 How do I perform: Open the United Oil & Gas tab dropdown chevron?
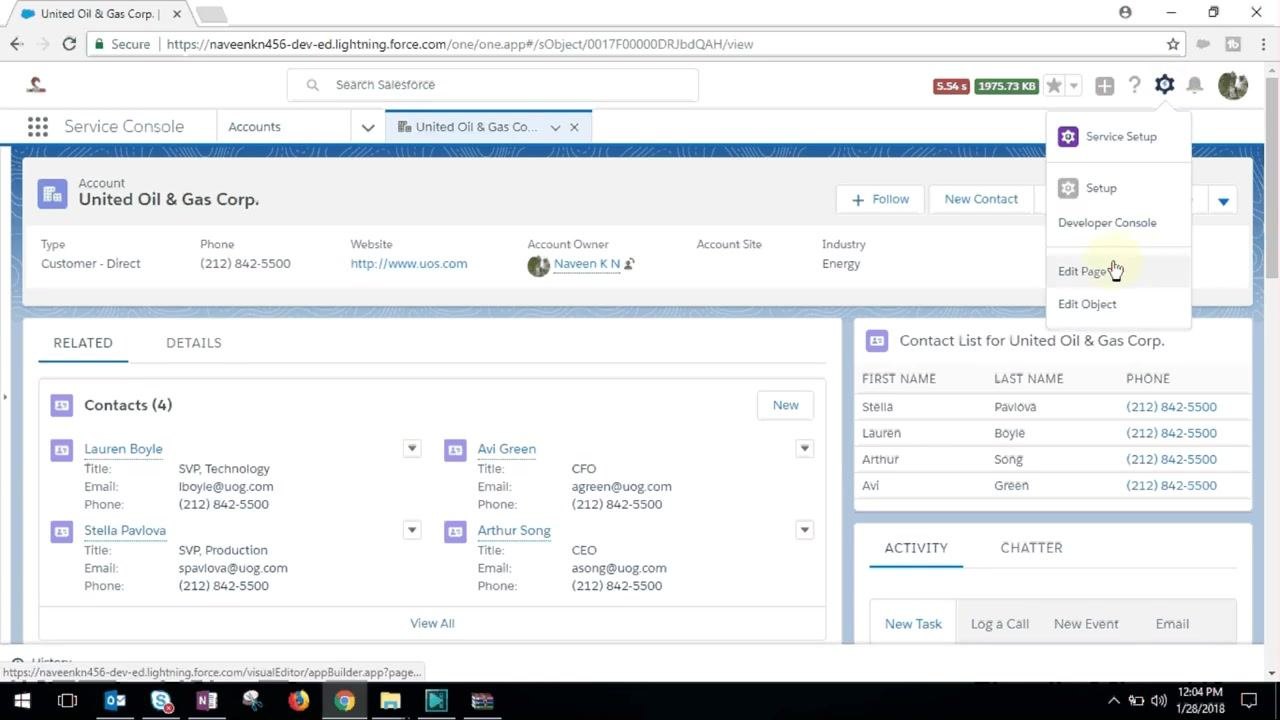pyautogui.click(x=555, y=127)
